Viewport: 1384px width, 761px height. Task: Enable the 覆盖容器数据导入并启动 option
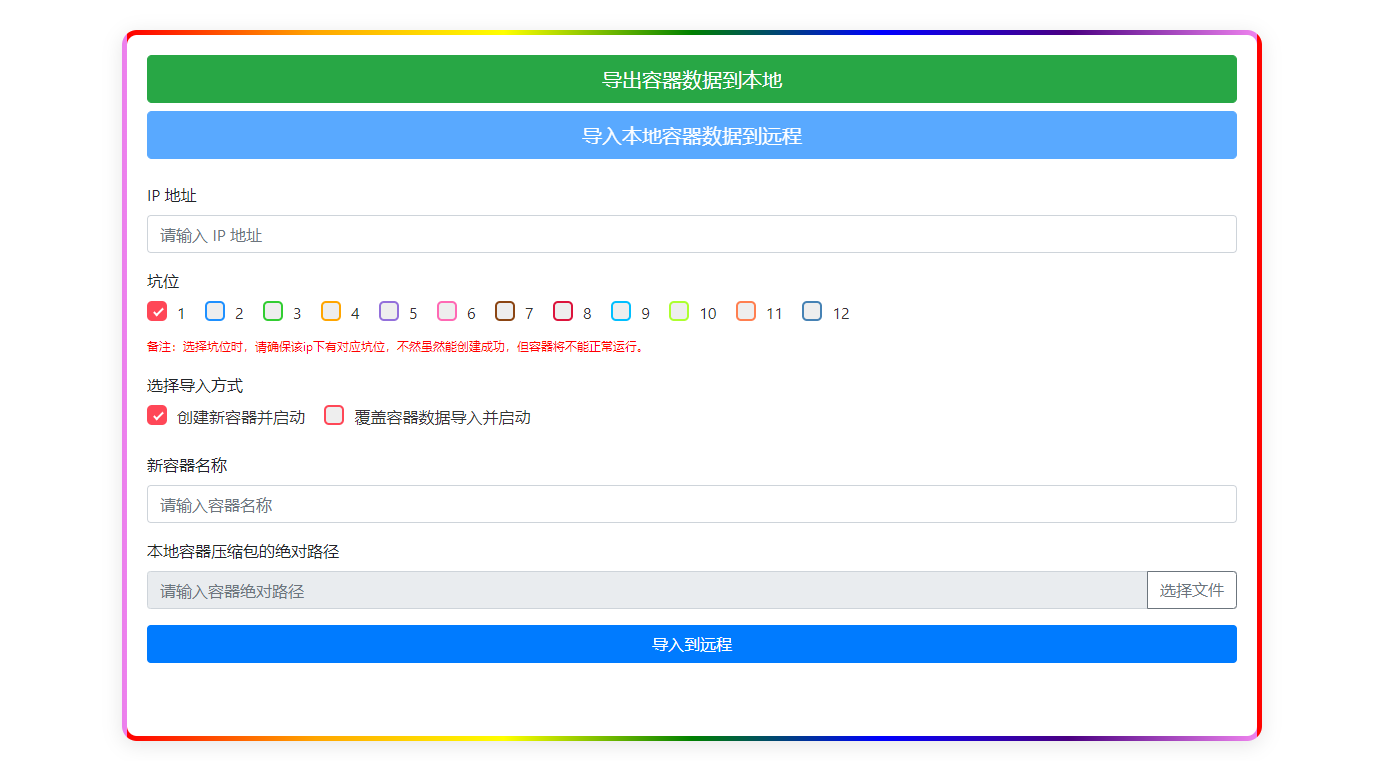334,415
